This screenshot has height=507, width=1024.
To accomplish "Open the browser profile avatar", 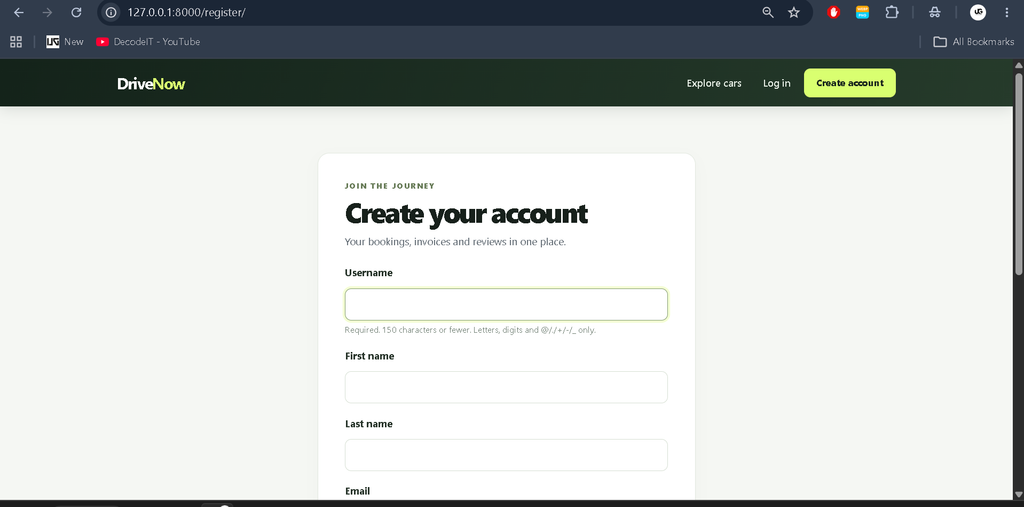I will point(978,12).
